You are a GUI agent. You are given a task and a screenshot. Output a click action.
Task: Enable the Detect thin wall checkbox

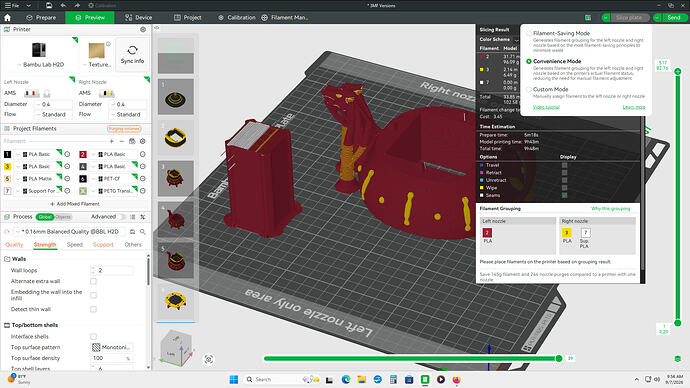(x=93, y=309)
